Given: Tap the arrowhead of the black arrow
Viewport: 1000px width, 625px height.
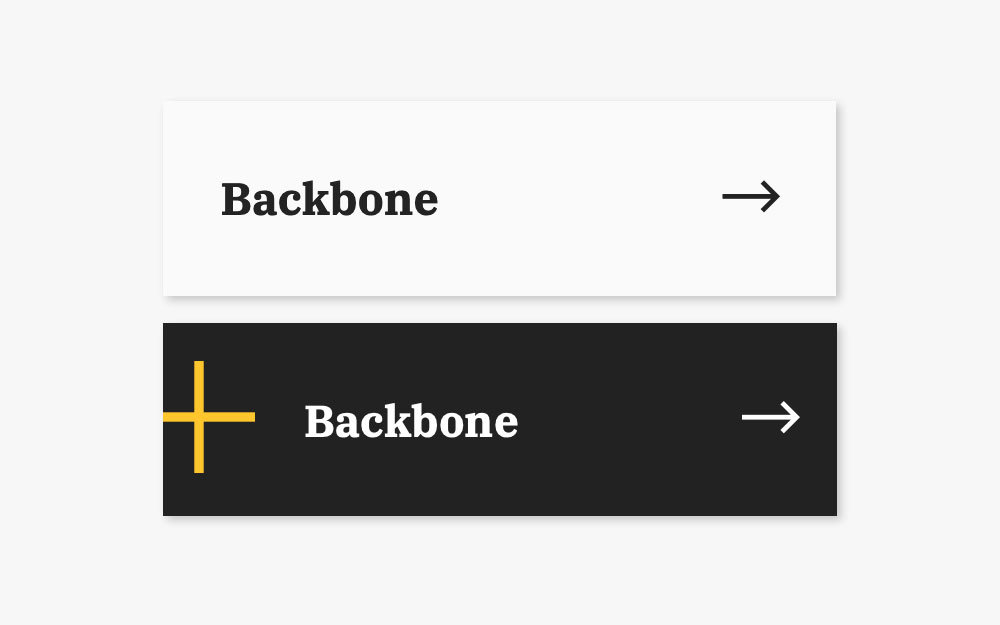Looking at the screenshot, I should [x=772, y=196].
